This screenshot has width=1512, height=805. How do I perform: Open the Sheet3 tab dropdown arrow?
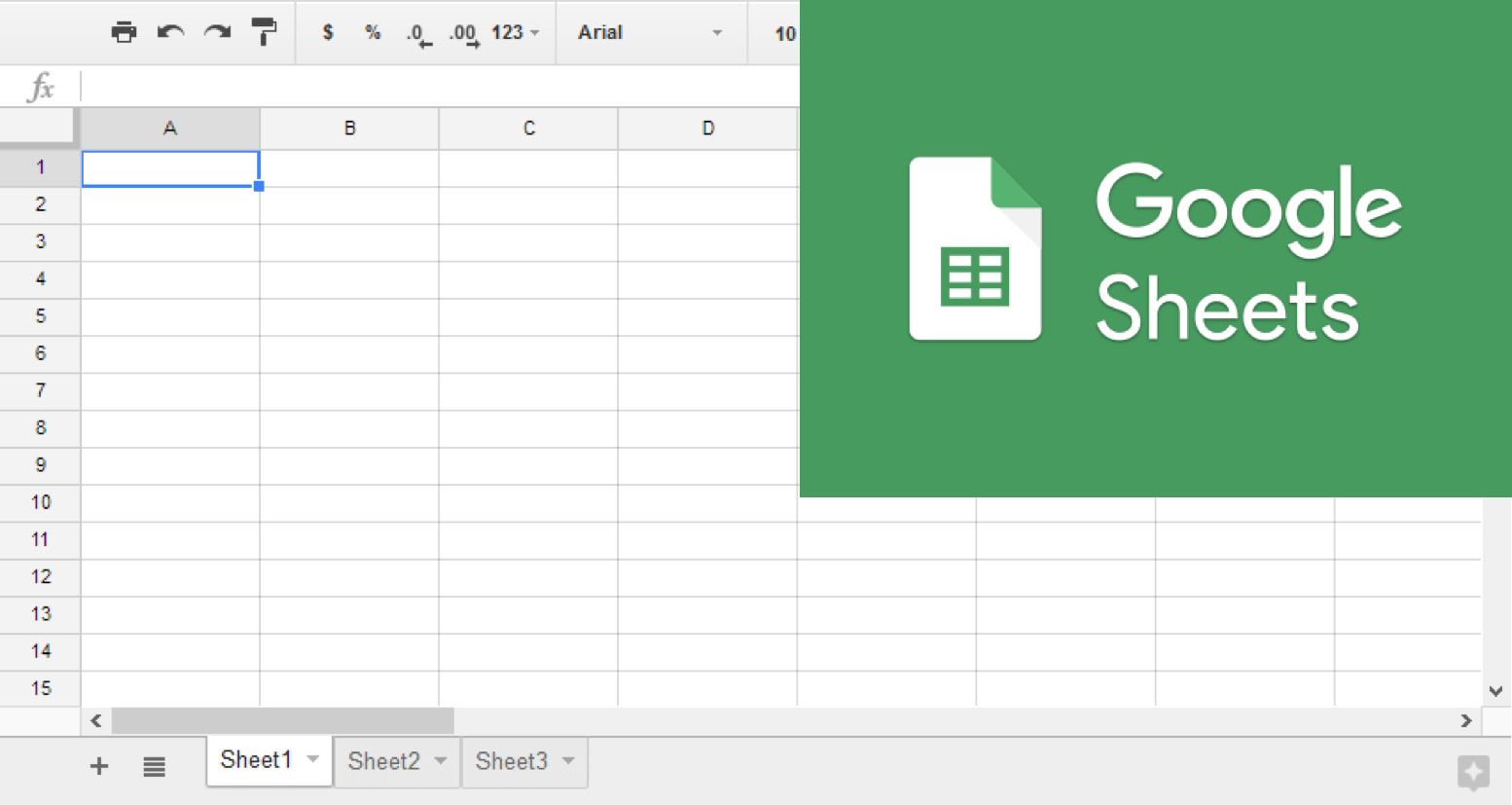(x=568, y=760)
